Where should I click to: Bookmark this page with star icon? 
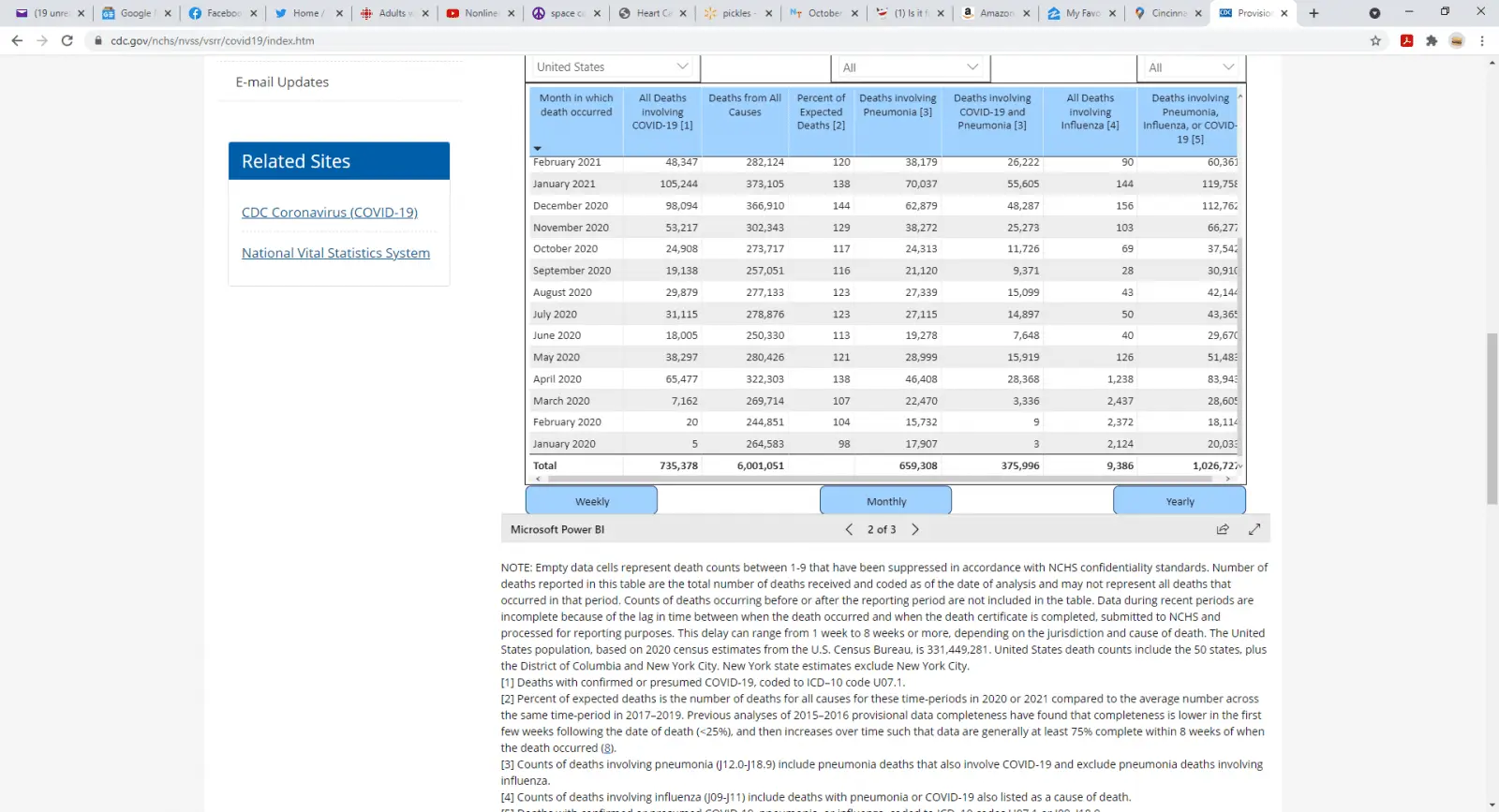(x=1375, y=40)
